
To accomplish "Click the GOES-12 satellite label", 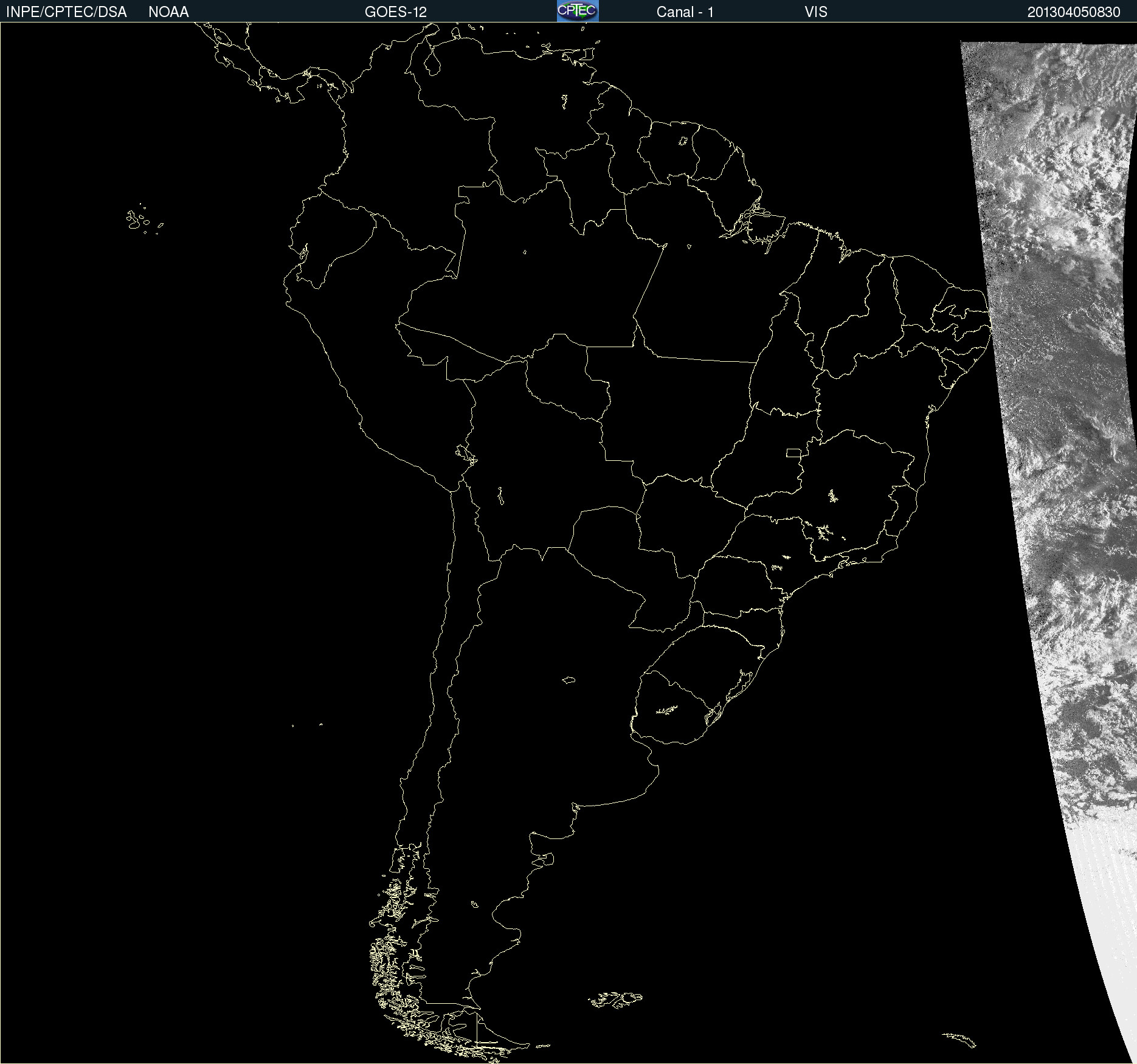I will [396, 12].
